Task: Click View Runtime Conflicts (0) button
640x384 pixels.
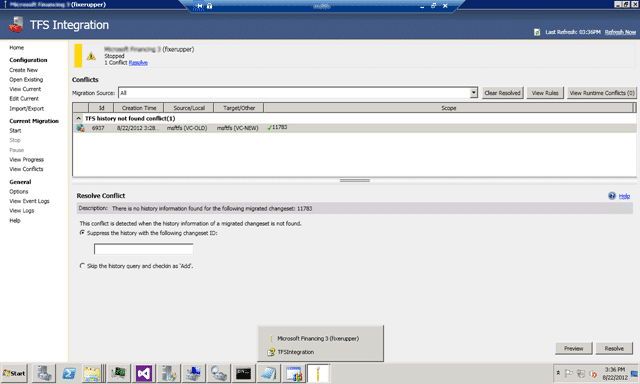Action: (602, 93)
